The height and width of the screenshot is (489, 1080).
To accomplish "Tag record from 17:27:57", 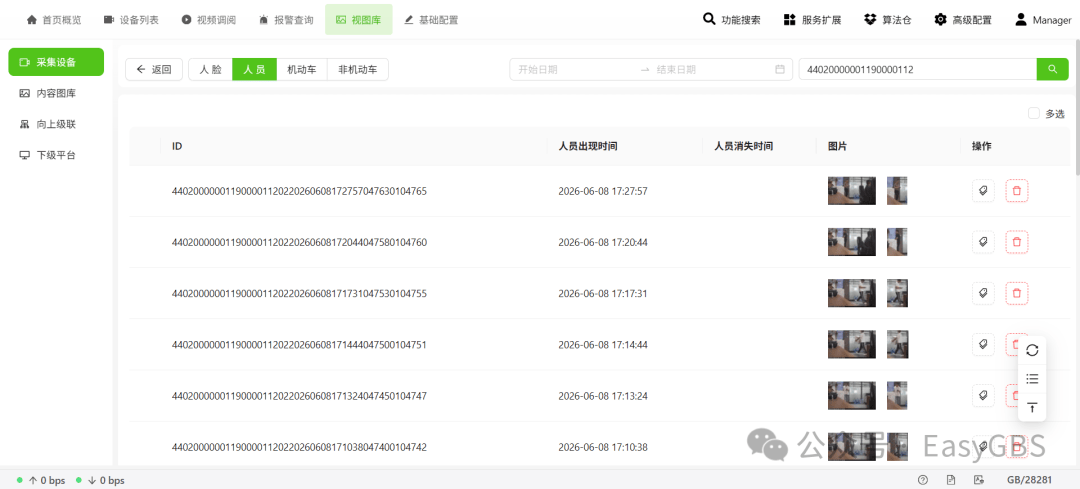I will click(x=983, y=191).
